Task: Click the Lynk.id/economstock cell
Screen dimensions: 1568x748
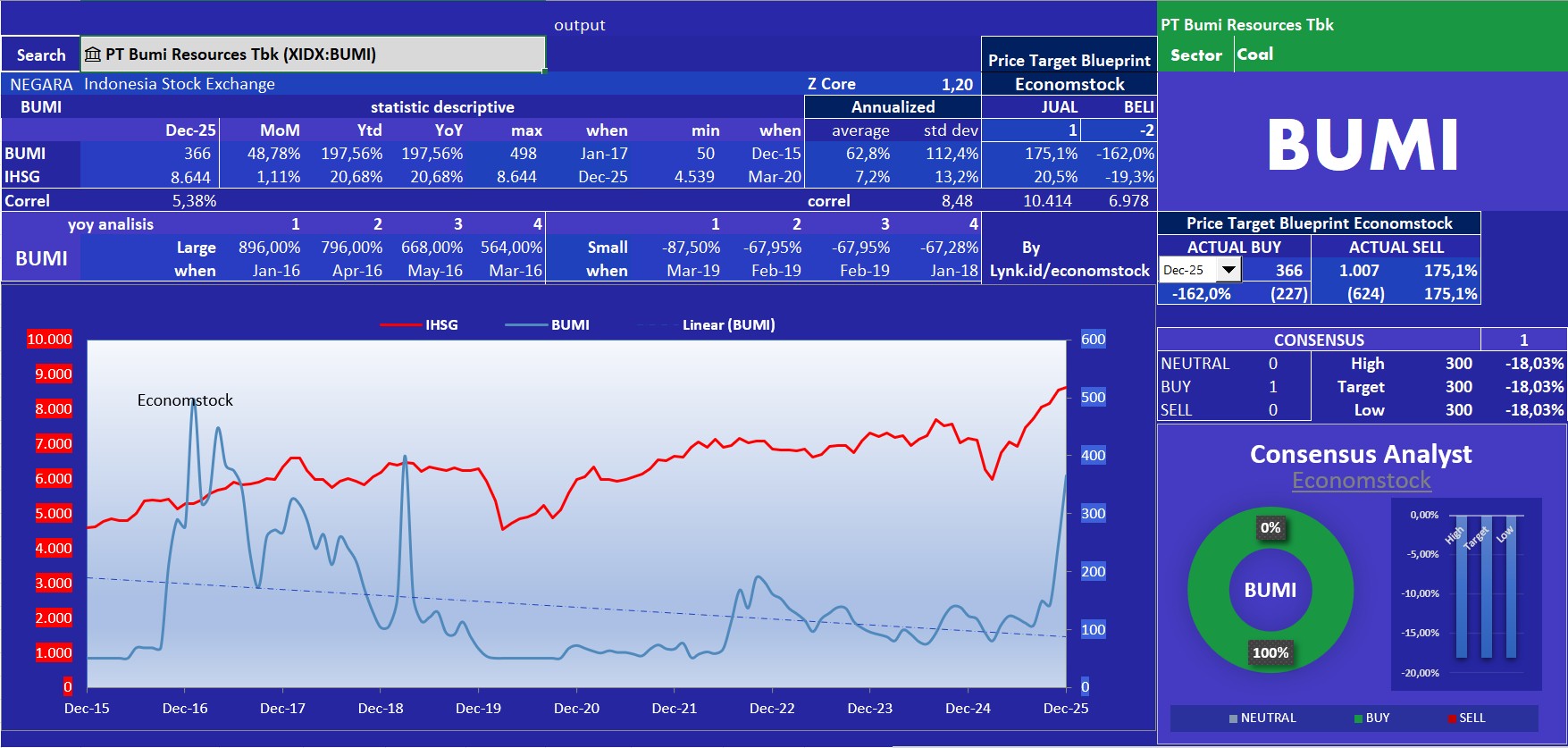Action: (1069, 271)
